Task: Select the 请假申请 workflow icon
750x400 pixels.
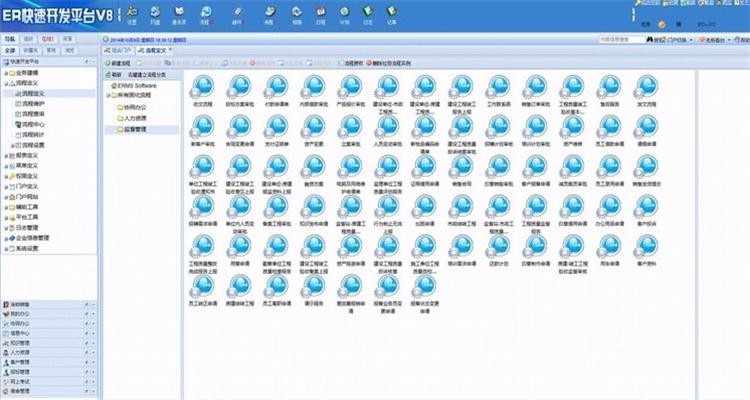Action: 646,127
